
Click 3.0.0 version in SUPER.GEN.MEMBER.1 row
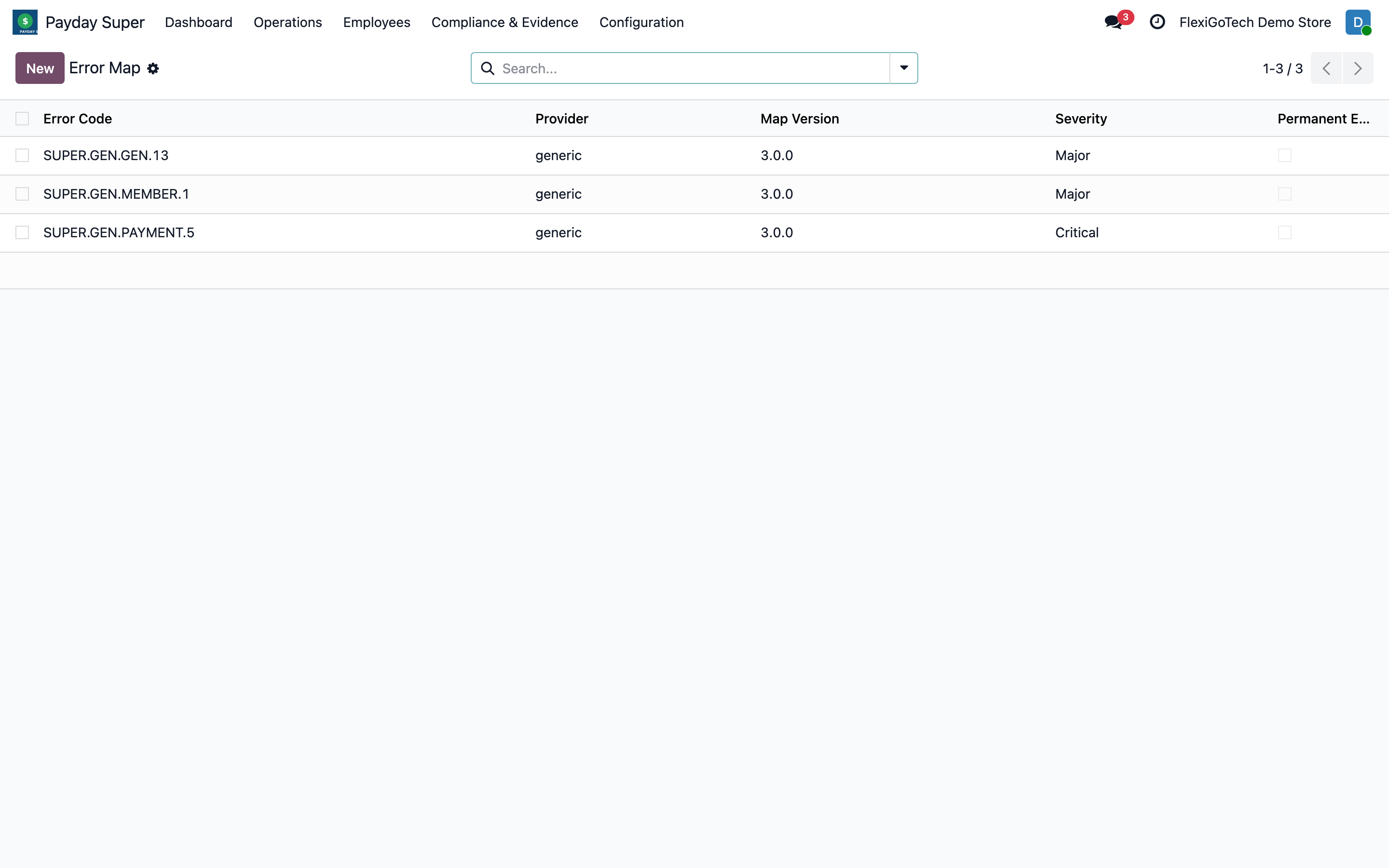pos(776,194)
